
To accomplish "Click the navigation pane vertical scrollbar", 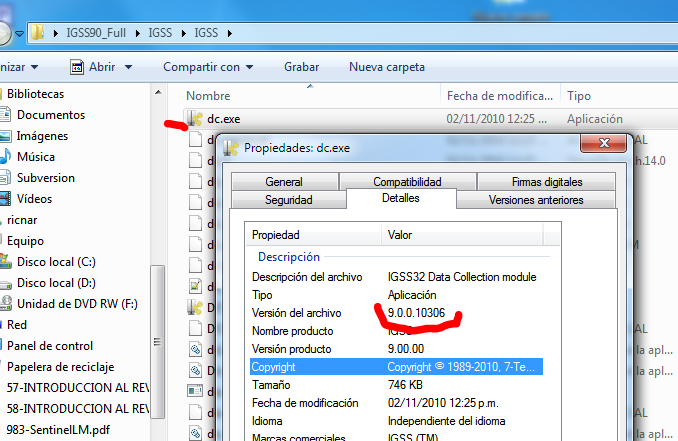I will pos(157,330).
